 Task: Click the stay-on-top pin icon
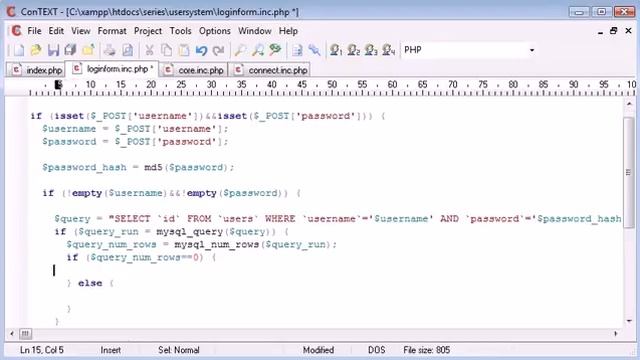point(314,50)
